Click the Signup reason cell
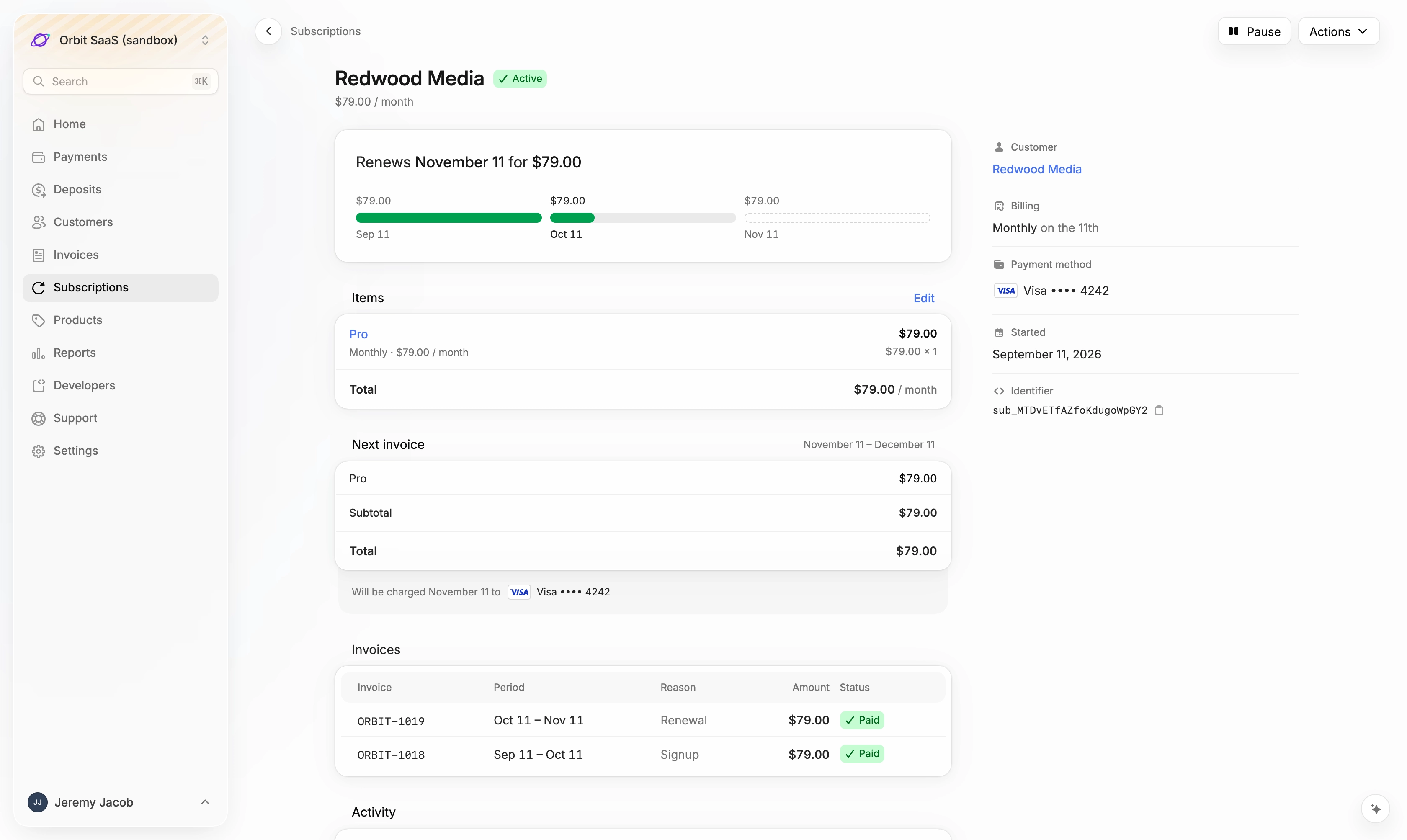This screenshot has height=840, width=1407. point(680,755)
